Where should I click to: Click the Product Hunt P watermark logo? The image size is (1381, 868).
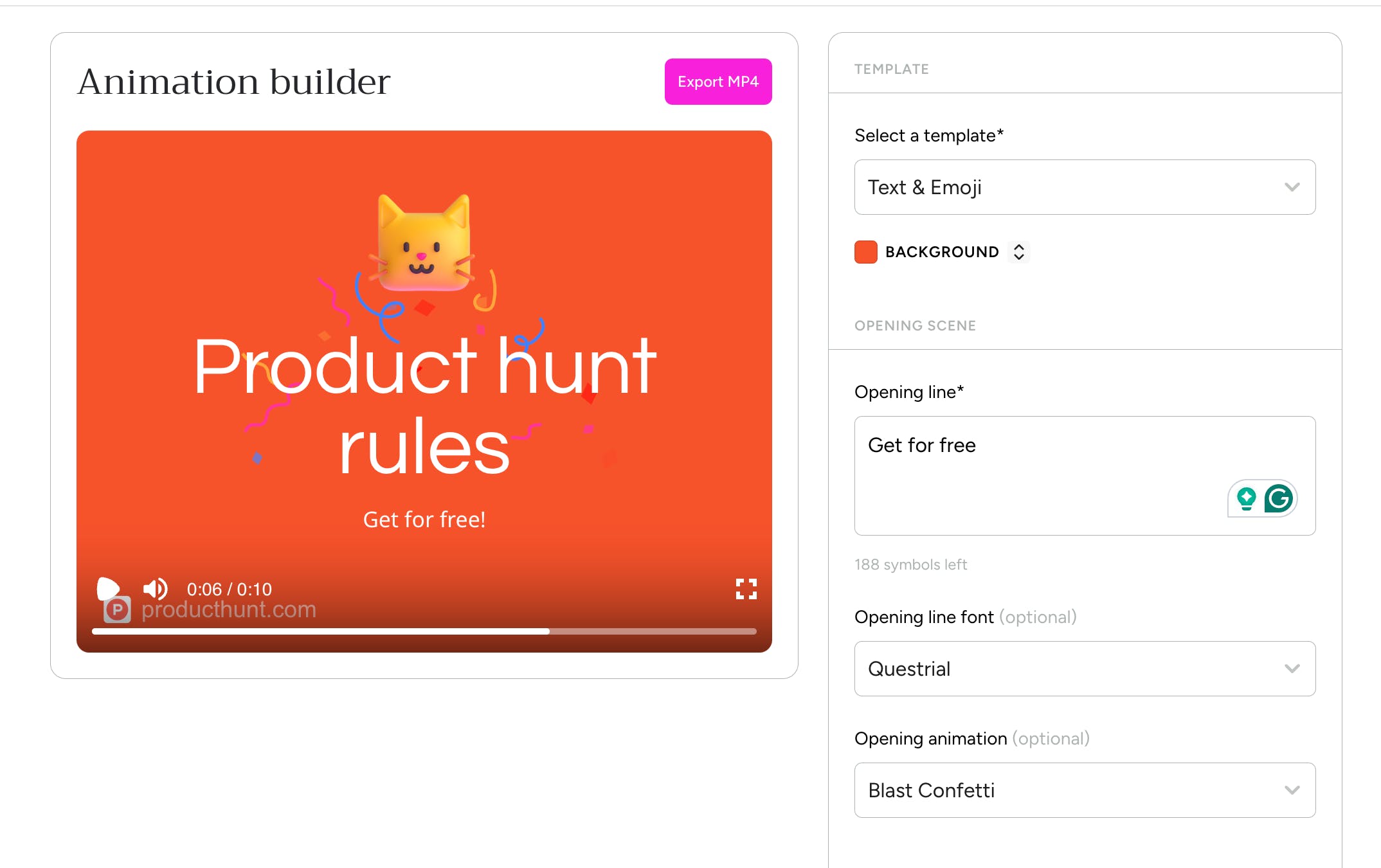coord(118,610)
